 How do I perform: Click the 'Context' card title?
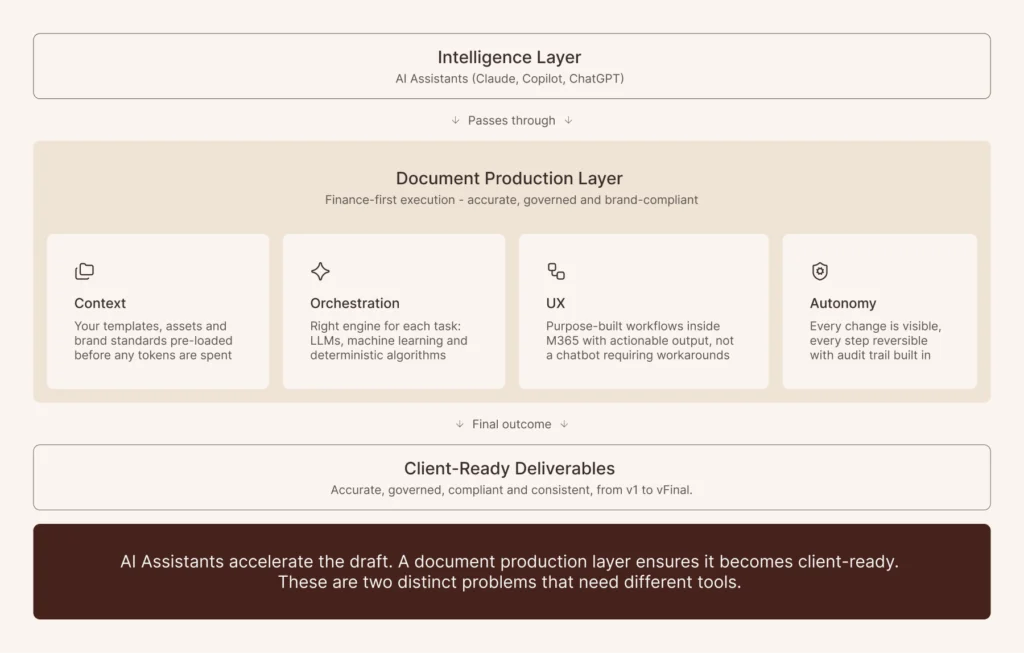coord(100,303)
